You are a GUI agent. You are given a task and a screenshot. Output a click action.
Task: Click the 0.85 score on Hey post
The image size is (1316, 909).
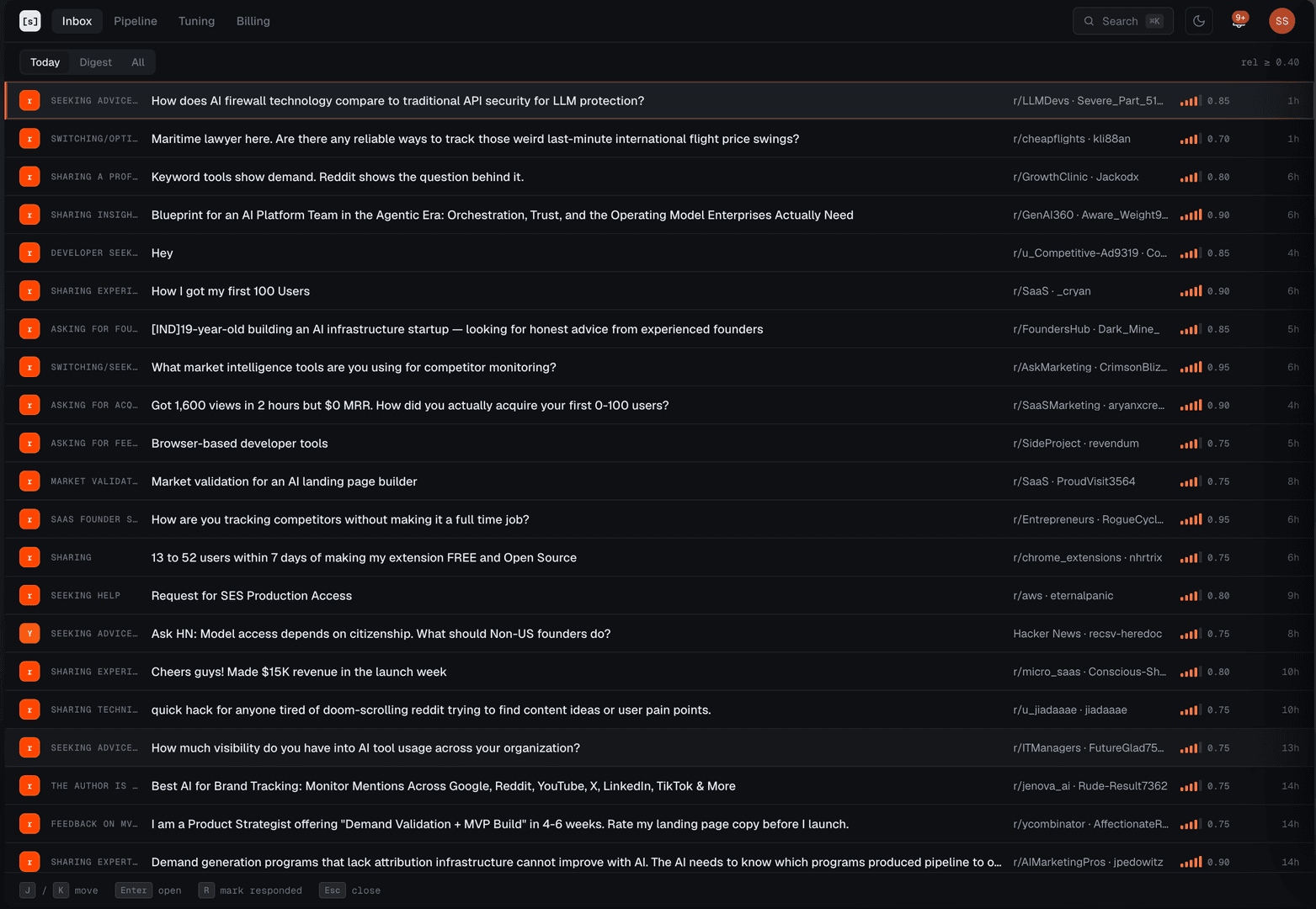[1218, 253]
